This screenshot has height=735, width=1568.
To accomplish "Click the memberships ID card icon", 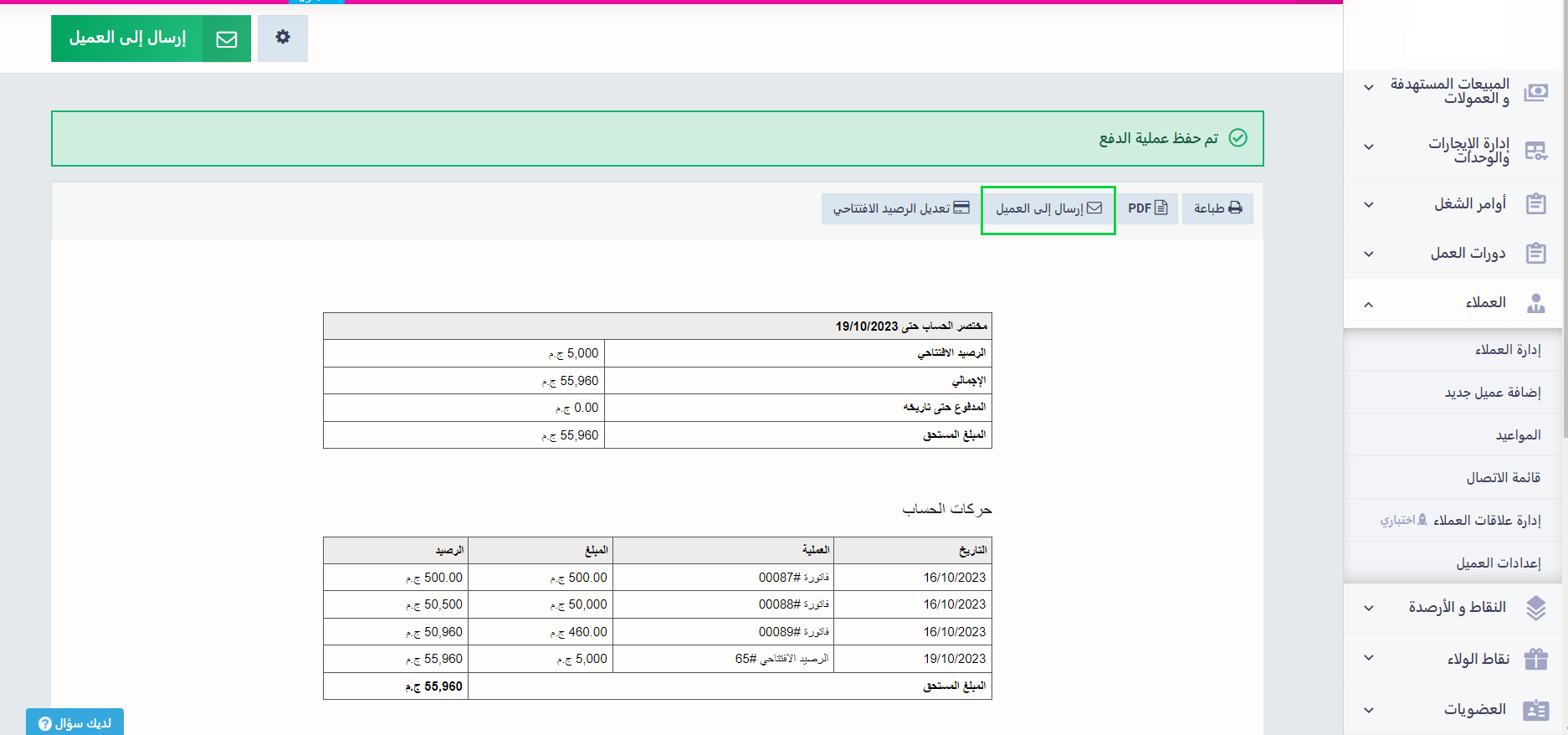I will point(1535,710).
